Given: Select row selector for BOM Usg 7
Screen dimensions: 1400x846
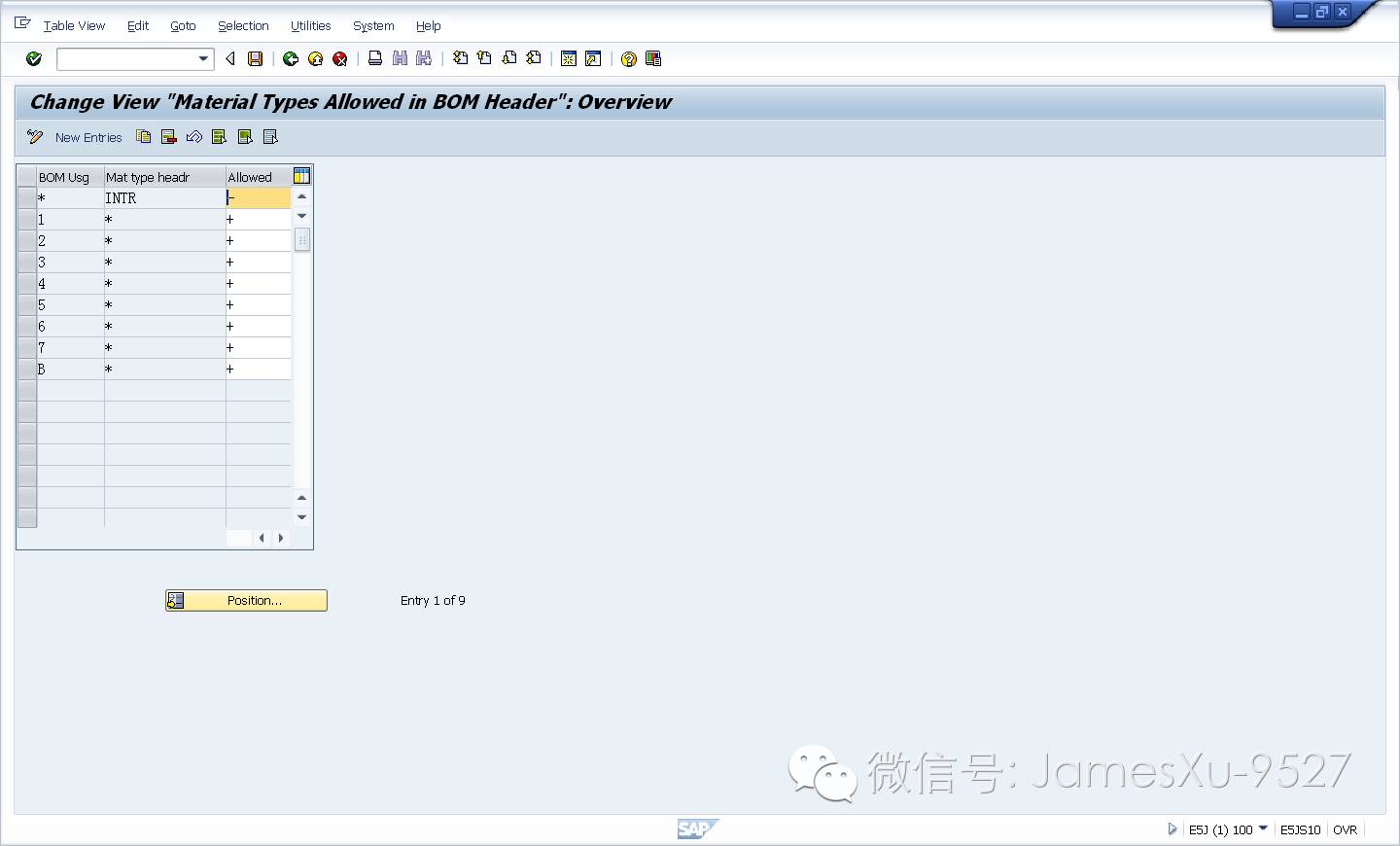Looking at the screenshot, I should [x=27, y=348].
